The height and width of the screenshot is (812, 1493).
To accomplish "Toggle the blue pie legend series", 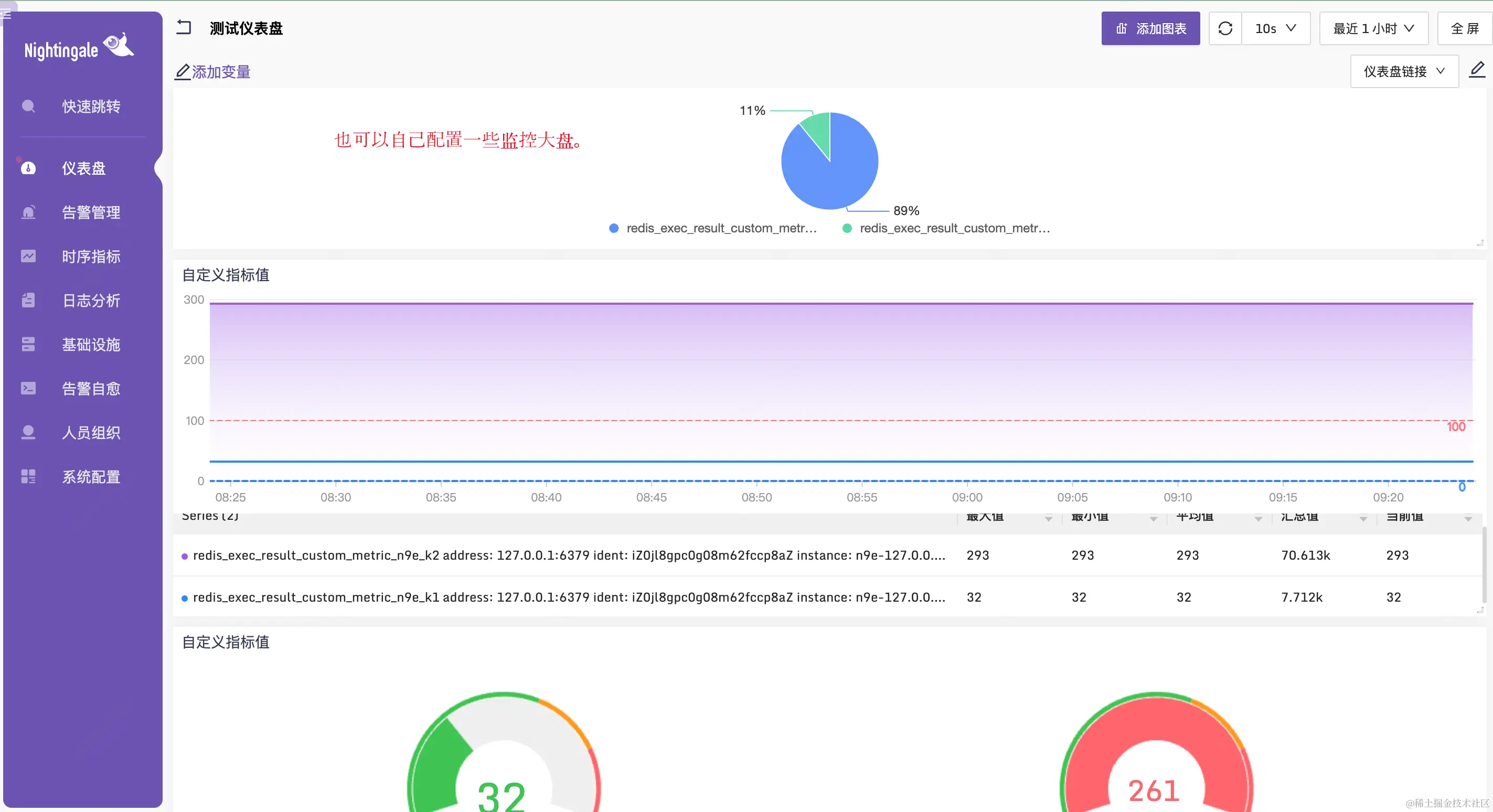I will coord(713,228).
